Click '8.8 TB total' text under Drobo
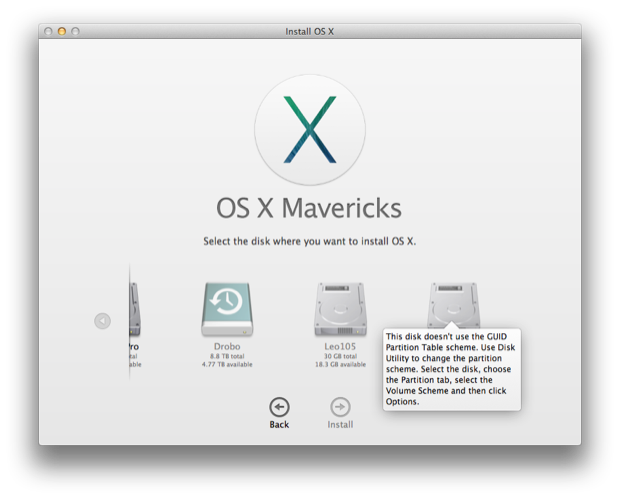The image size is (620, 499). pos(227,356)
